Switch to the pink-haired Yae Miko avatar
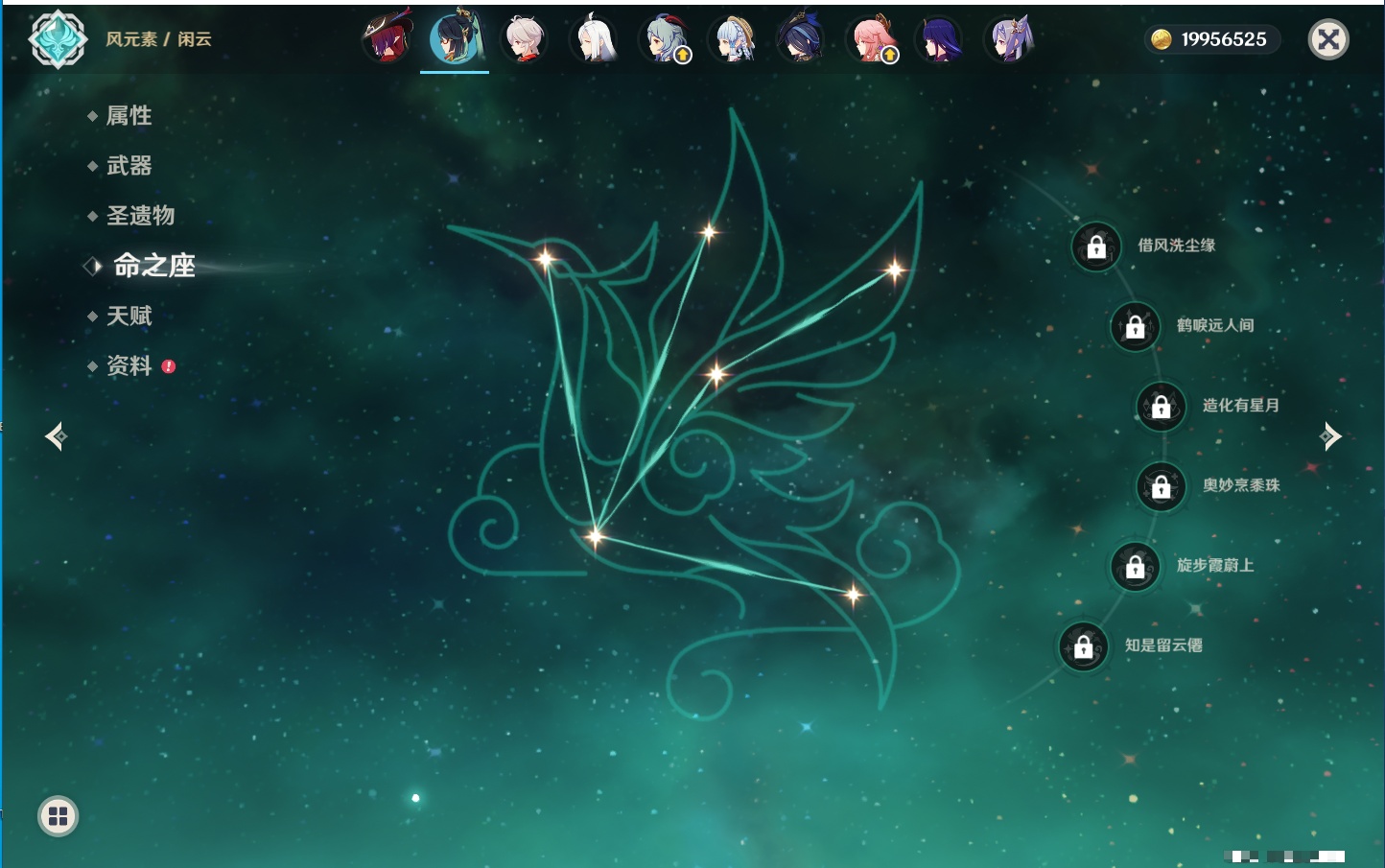 [x=870, y=38]
